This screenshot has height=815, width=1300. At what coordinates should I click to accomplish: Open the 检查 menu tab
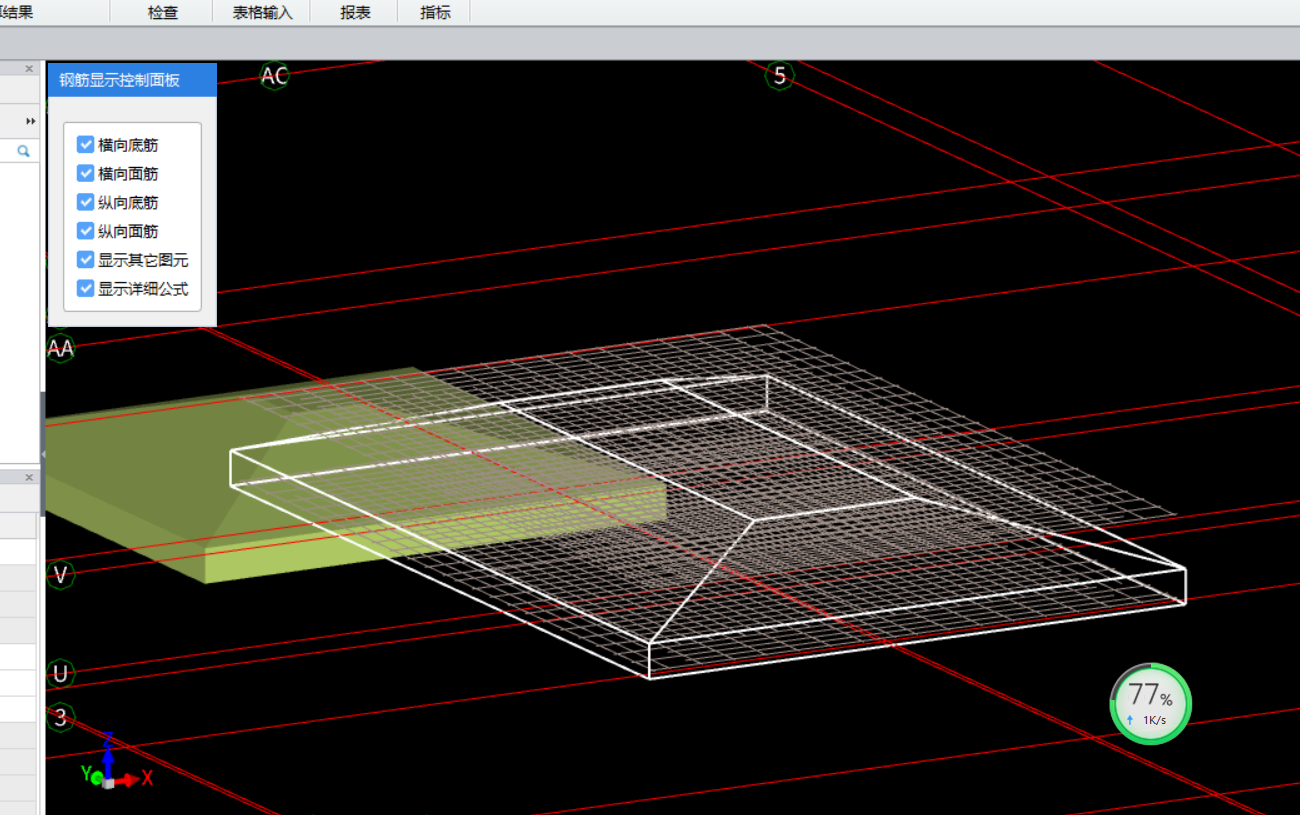point(162,13)
